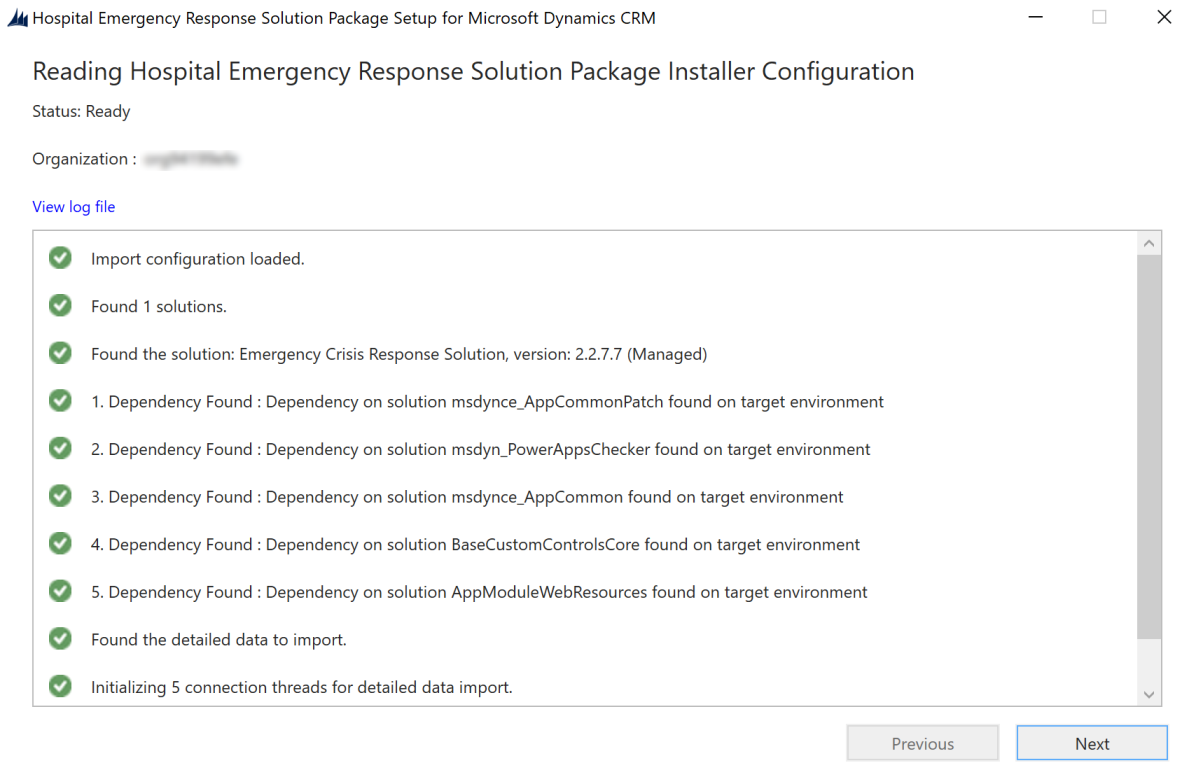Open the View log file link
The width and height of the screenshot is (1182, 770).
coord(74,207)
